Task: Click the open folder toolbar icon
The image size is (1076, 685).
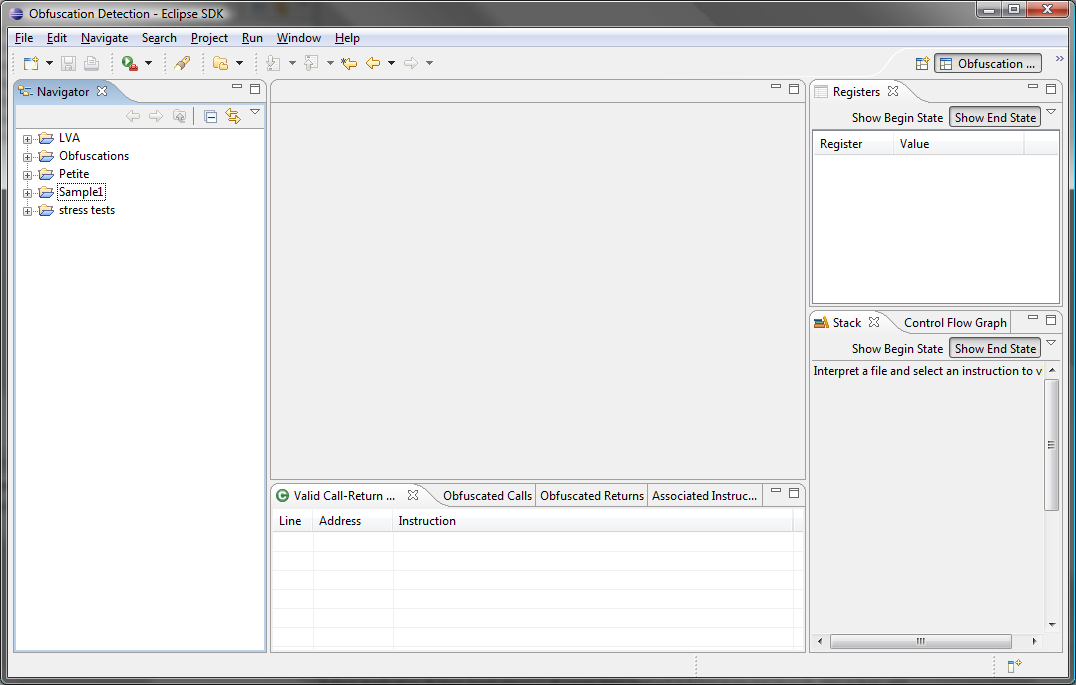Action: [x=220, y=63]
